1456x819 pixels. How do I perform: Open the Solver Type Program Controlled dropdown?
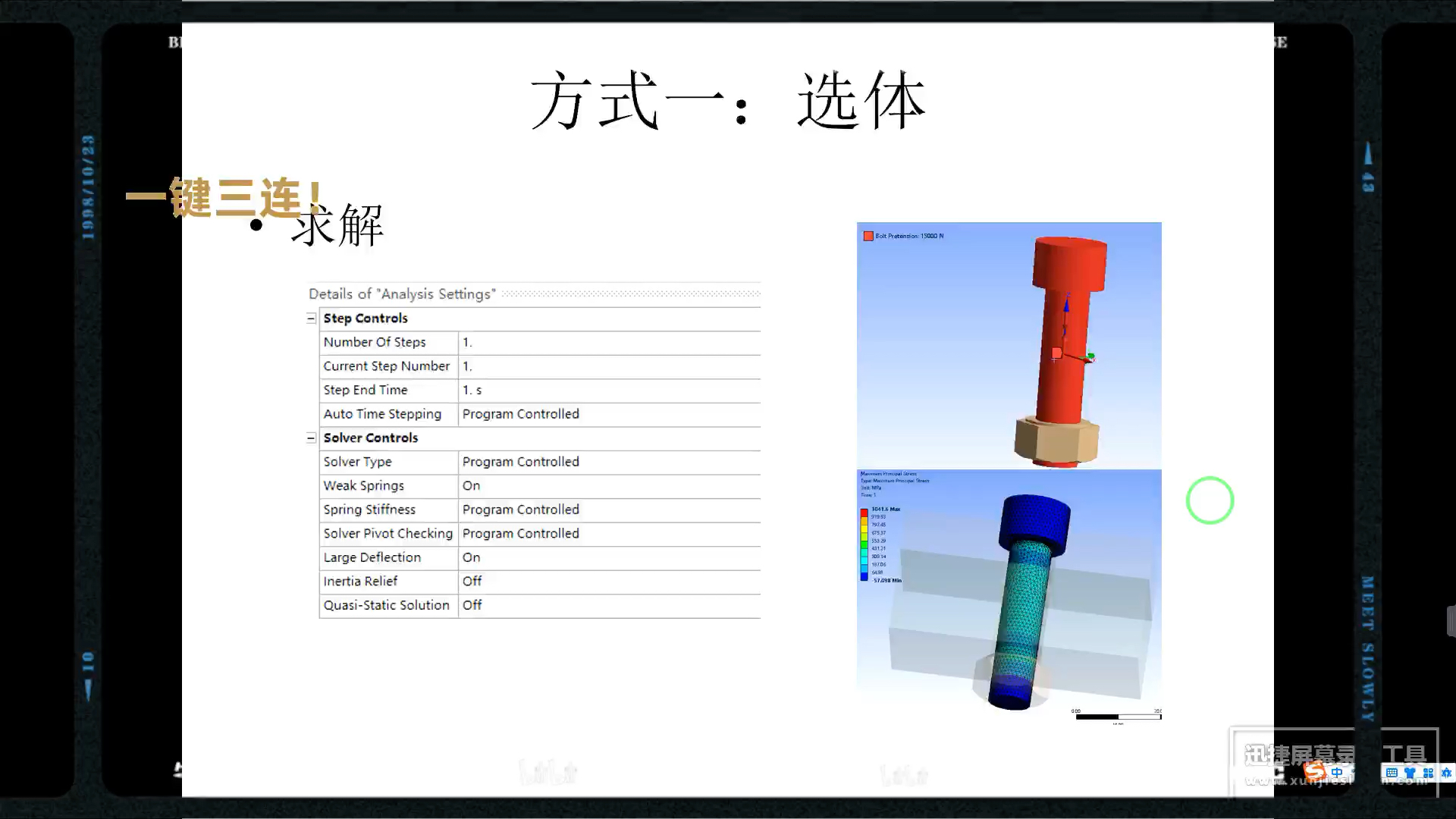[x=610, y=462]
